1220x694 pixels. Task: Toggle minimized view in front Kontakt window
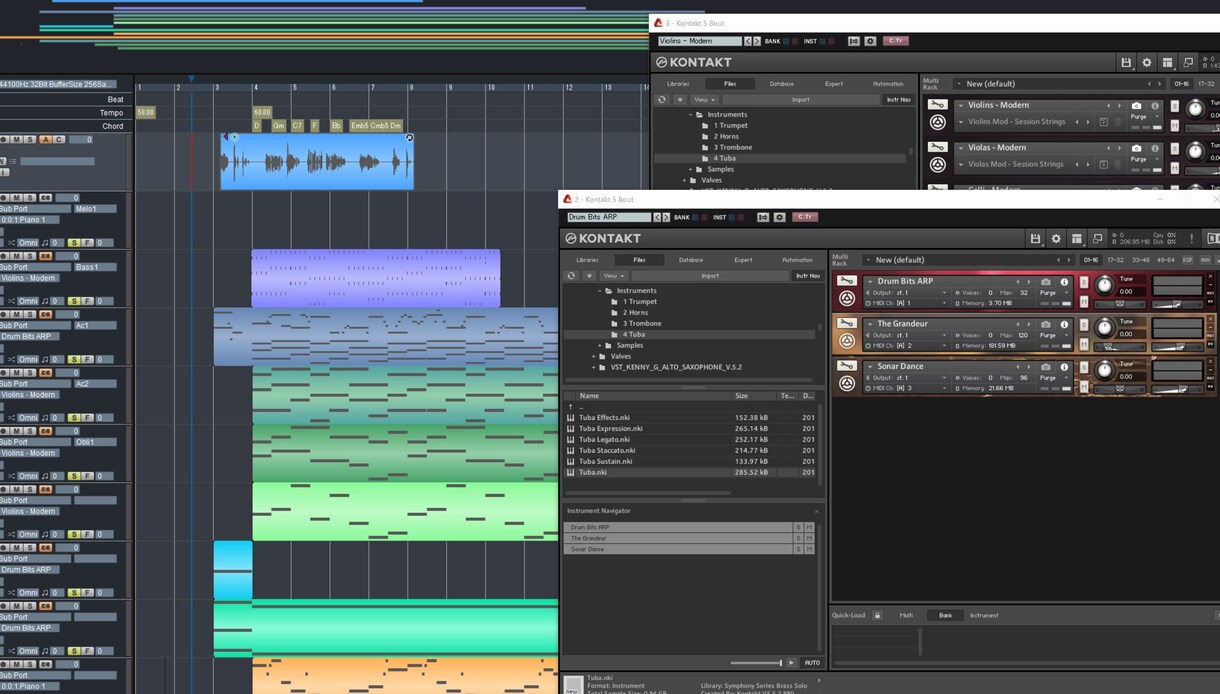pyautogui.click(x=1097, y=239)
